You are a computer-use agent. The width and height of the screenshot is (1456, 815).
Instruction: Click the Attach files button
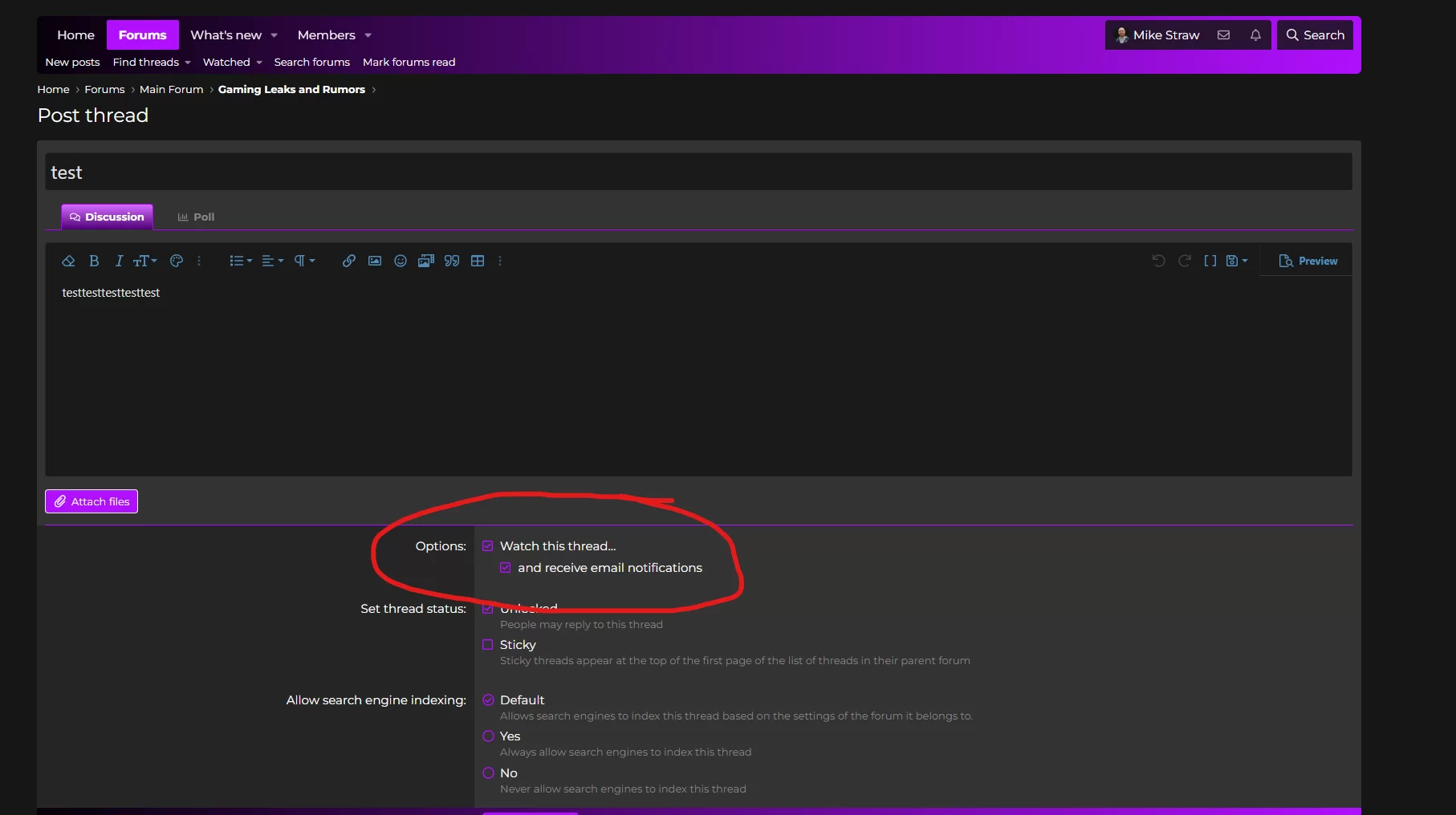point(92,501)
